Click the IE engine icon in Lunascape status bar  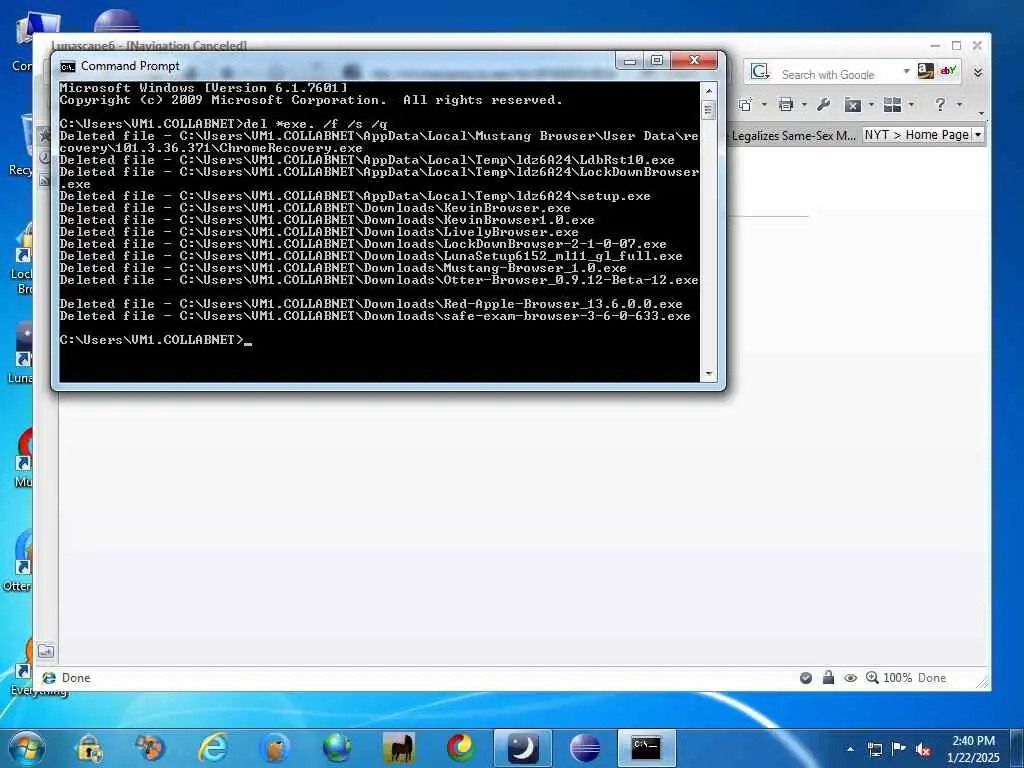pos(48,678)
